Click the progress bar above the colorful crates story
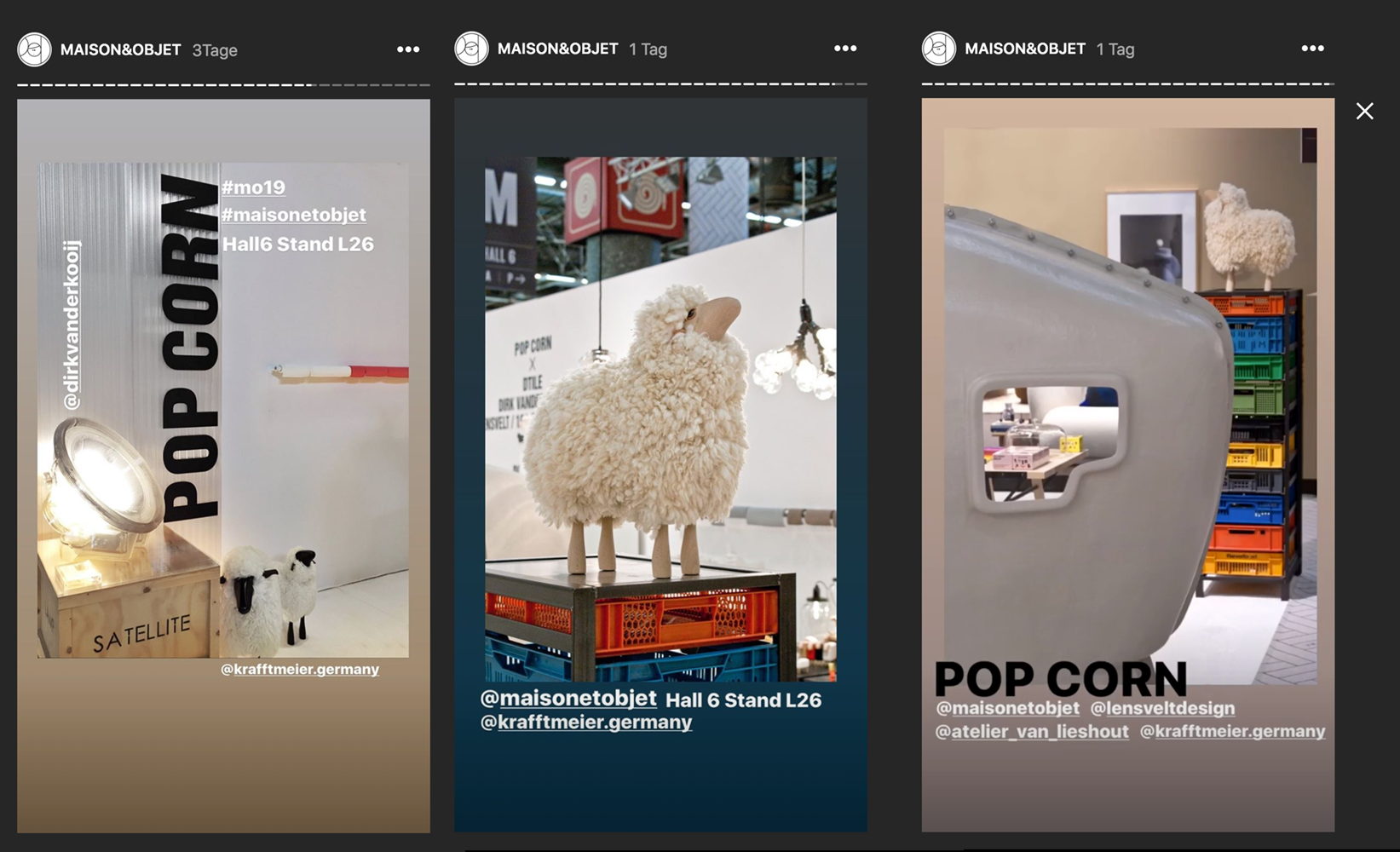The image size is (1400, 852). (x=1128, y=84)
